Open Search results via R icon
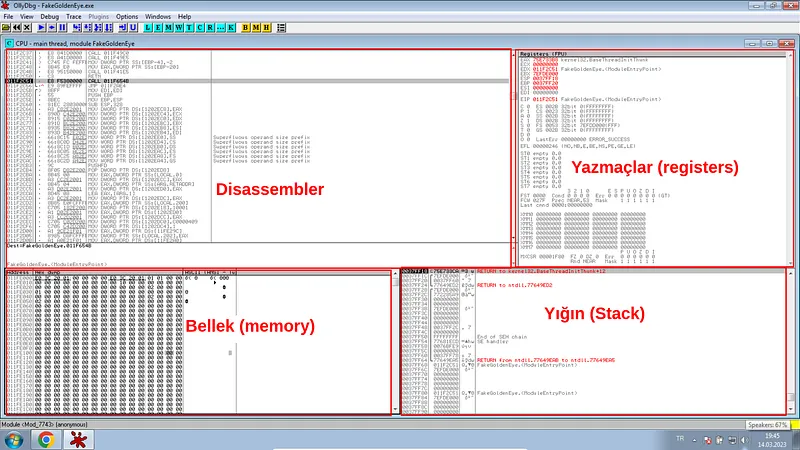 pyautogui.click(x=210, y=28)
